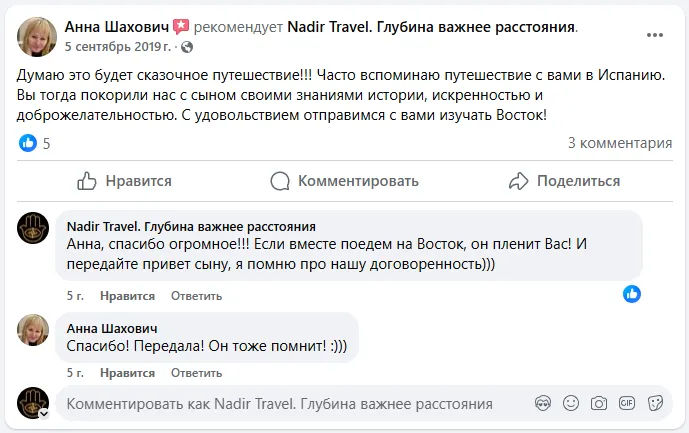689x433 pixels.
Task: Focus the "Комментировать как Nadir Travel" input field
Action: [290, 404]
